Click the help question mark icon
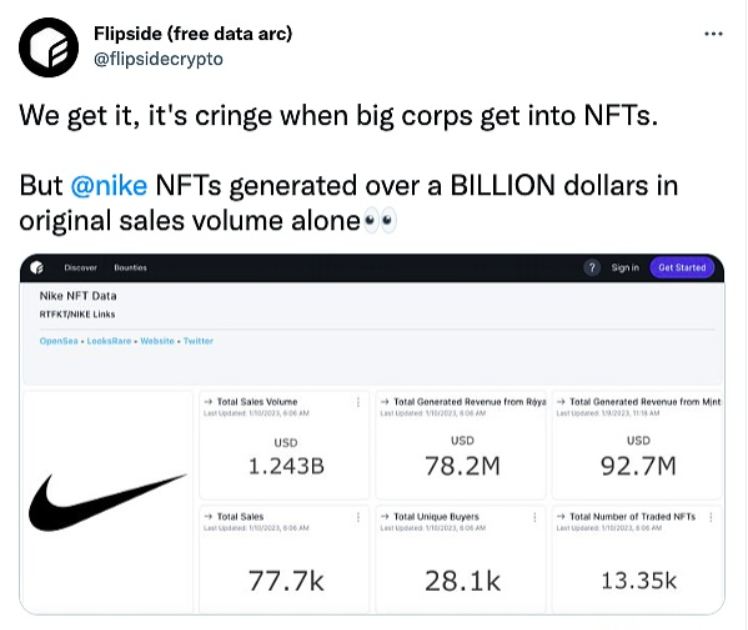The height and width of the screenshot is (630, 748). coord(591,267)
